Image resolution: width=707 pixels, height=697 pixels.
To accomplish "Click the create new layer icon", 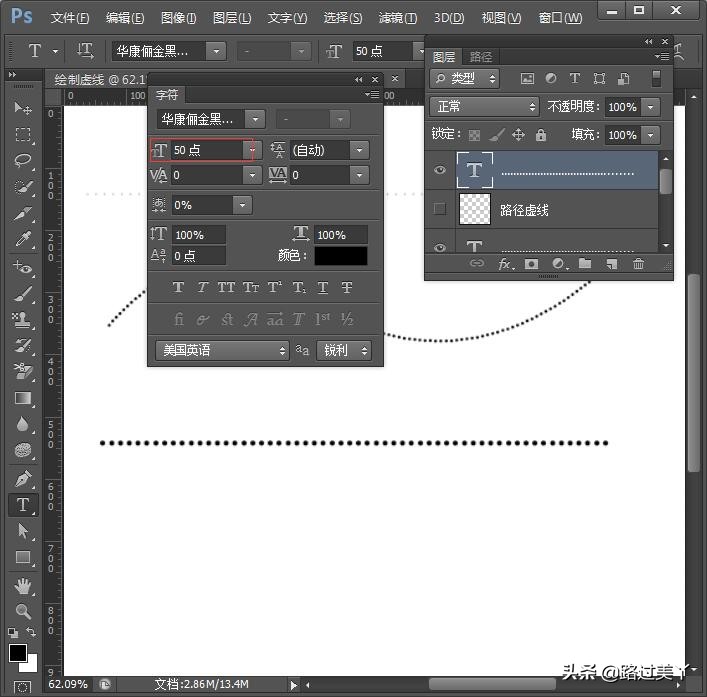I will (611, 264).
